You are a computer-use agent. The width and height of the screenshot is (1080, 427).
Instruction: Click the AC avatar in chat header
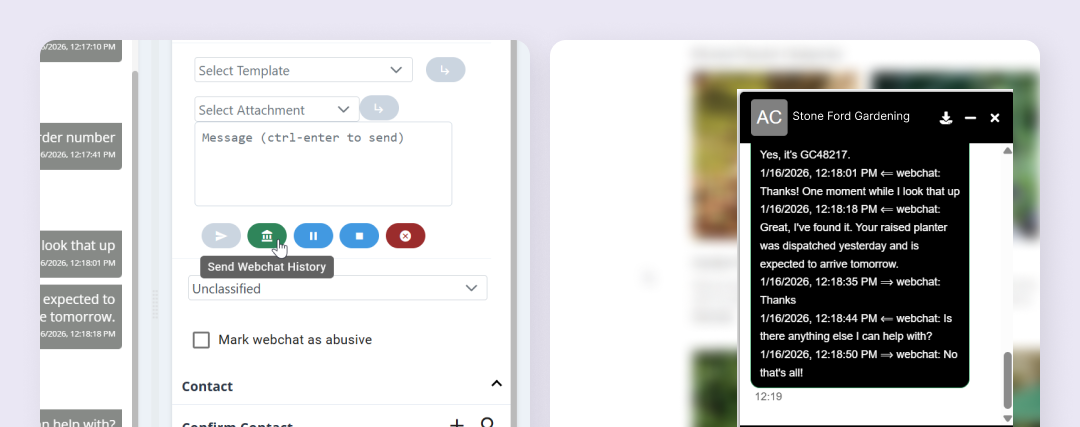(x=769, y=117)
